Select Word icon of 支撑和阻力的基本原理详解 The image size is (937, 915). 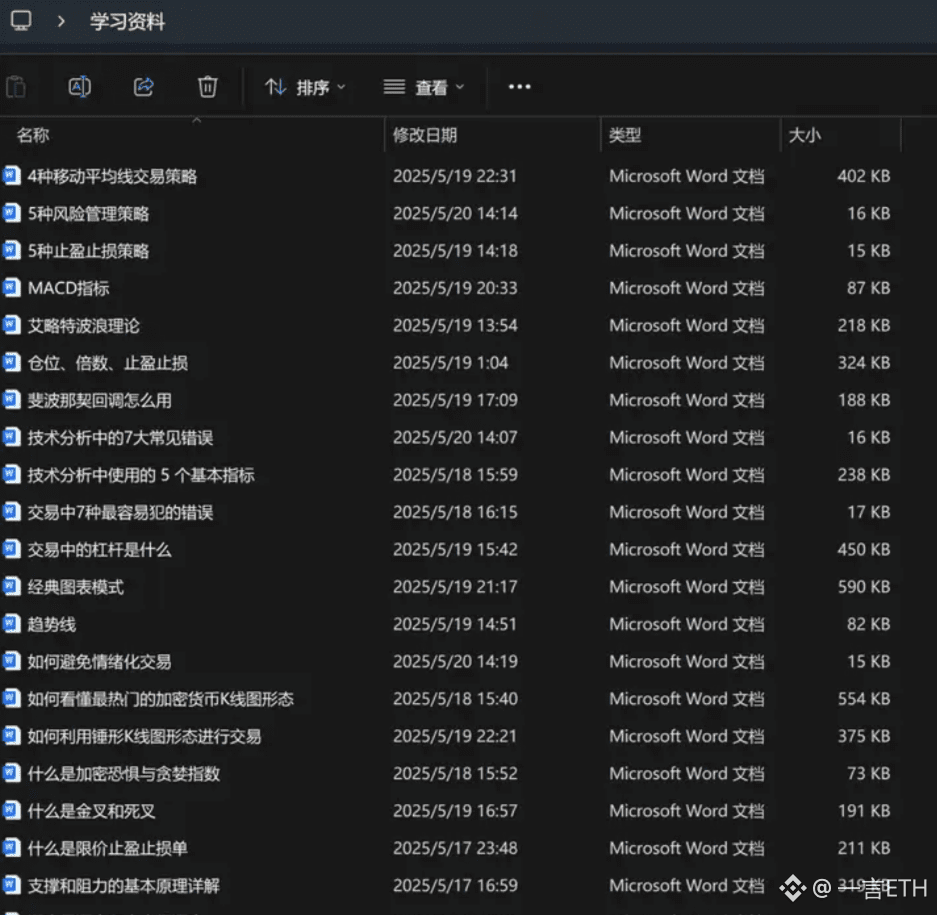[11, 886]
